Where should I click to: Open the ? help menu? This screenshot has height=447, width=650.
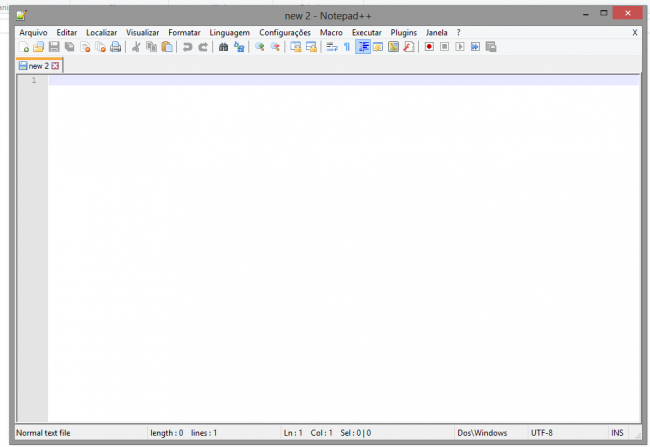(458, 32)
